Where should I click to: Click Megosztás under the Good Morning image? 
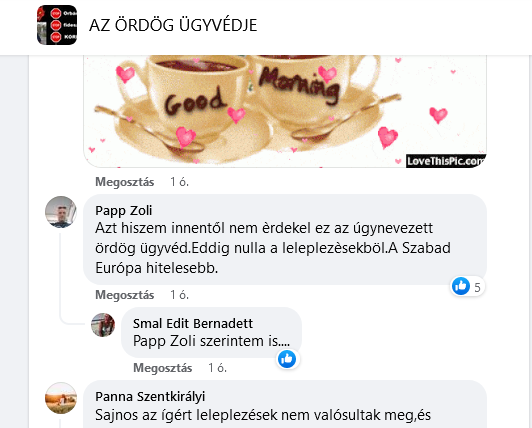tap(125, 182)
